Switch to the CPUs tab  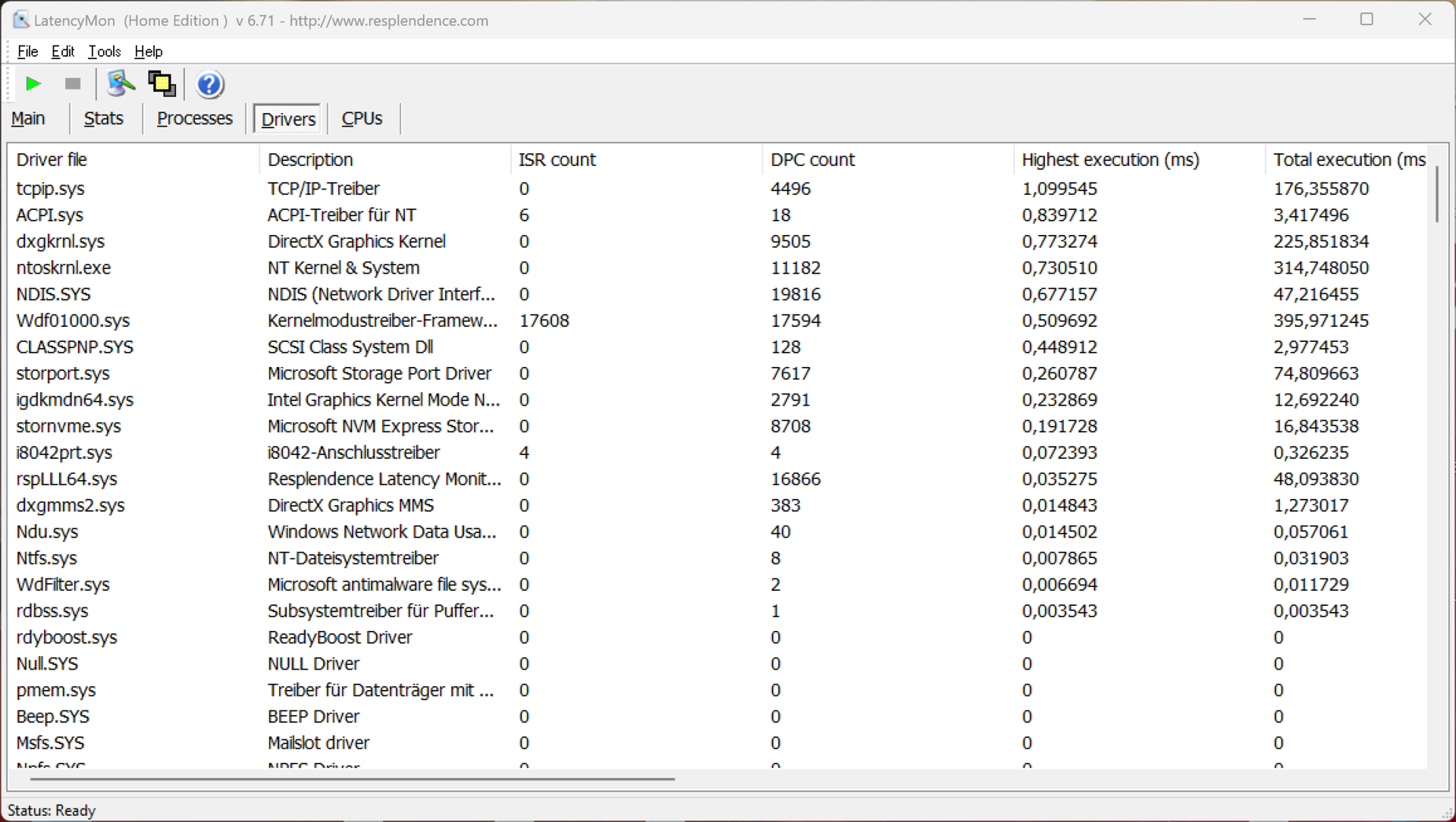click(x=362, y=119)
